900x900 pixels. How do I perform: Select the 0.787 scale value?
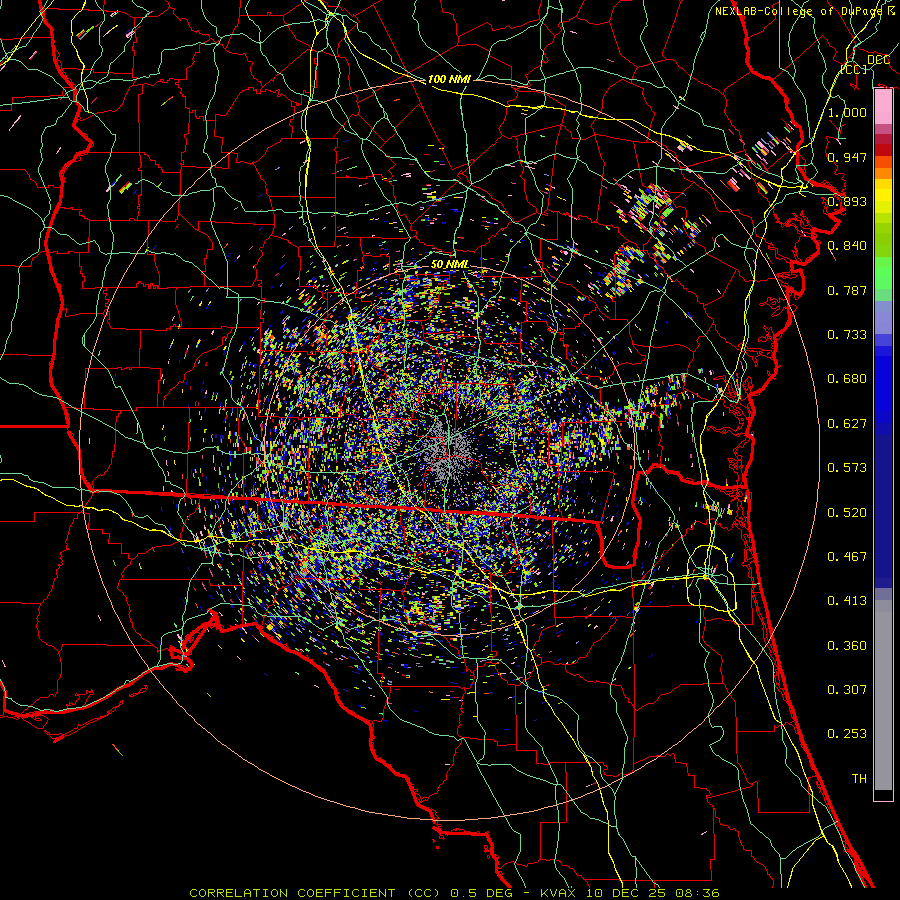coord(847,290)
